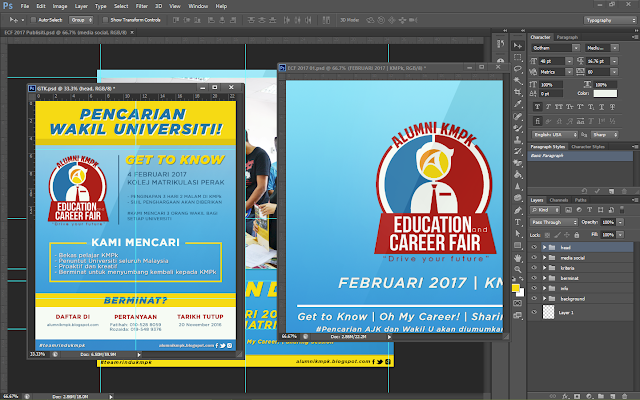Viewport: 640px width, 400px height.
Task: Select the Healing Brush tool
Action: [518, 116]
